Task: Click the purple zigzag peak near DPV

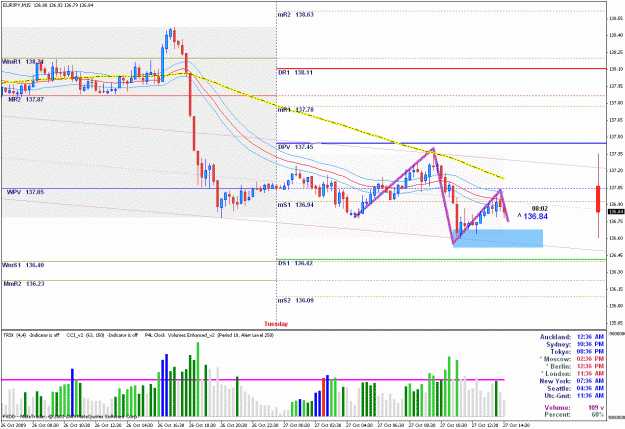Action: pos(433,150)
